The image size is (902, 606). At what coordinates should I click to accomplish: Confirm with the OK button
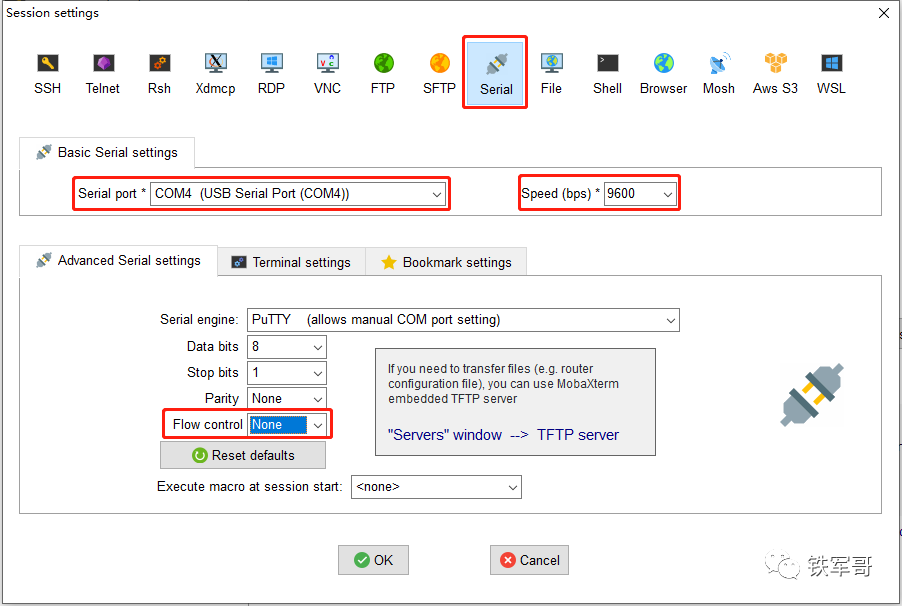(373, 560)
